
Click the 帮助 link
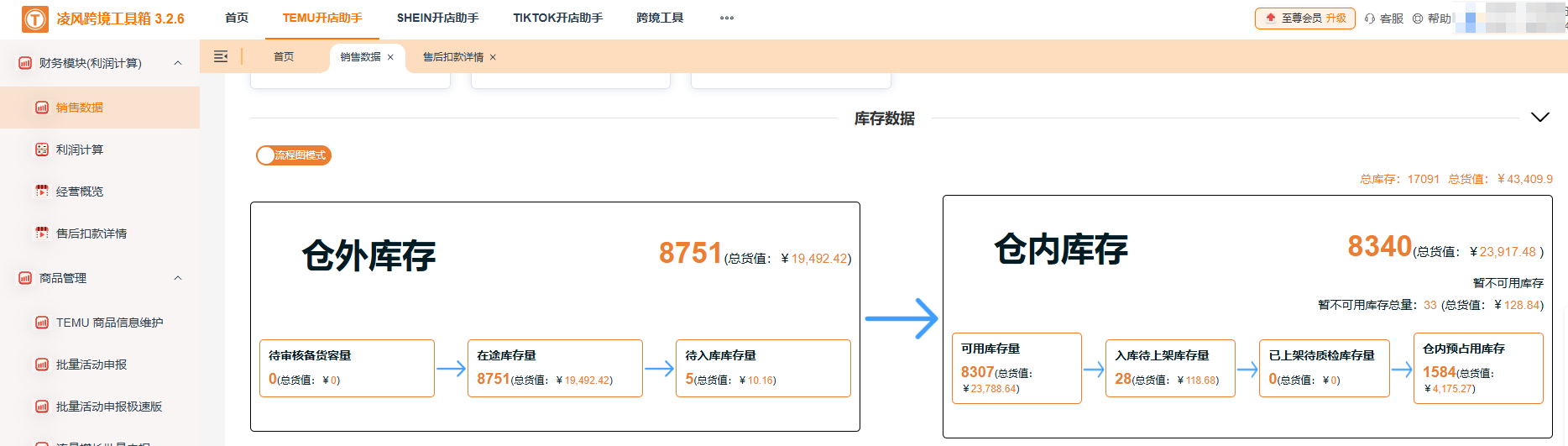pos(1432,18)
